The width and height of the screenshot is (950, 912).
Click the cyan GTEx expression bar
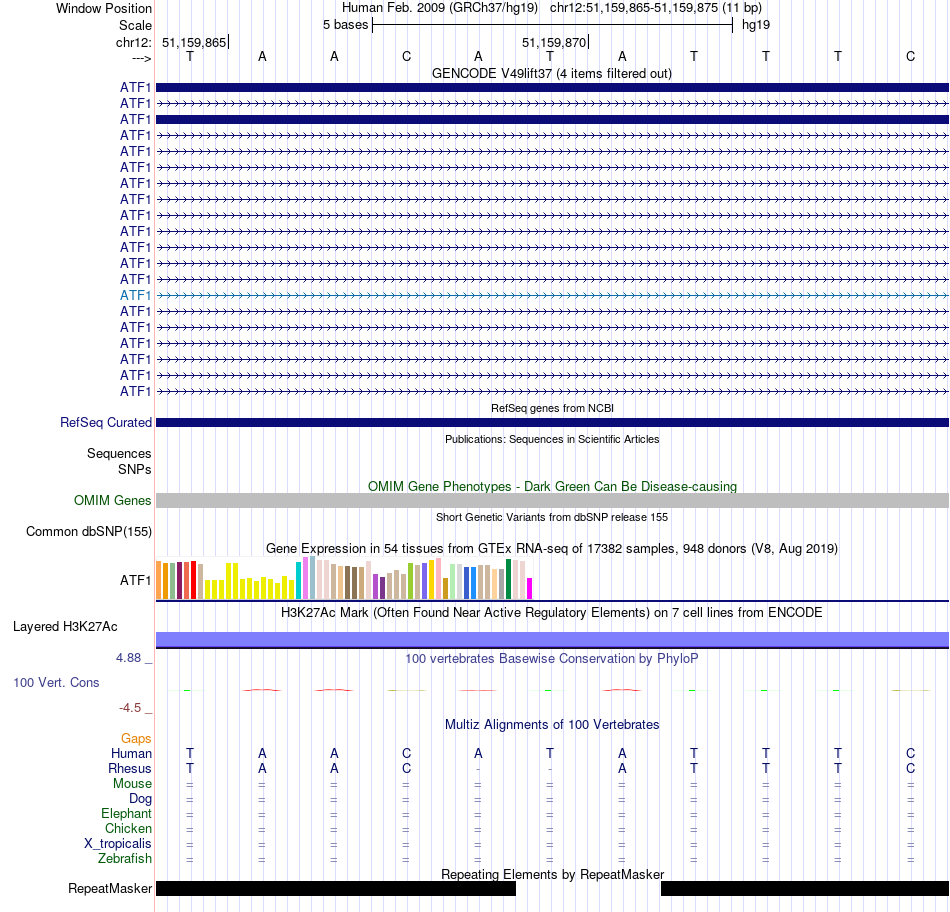coord(299,580)
